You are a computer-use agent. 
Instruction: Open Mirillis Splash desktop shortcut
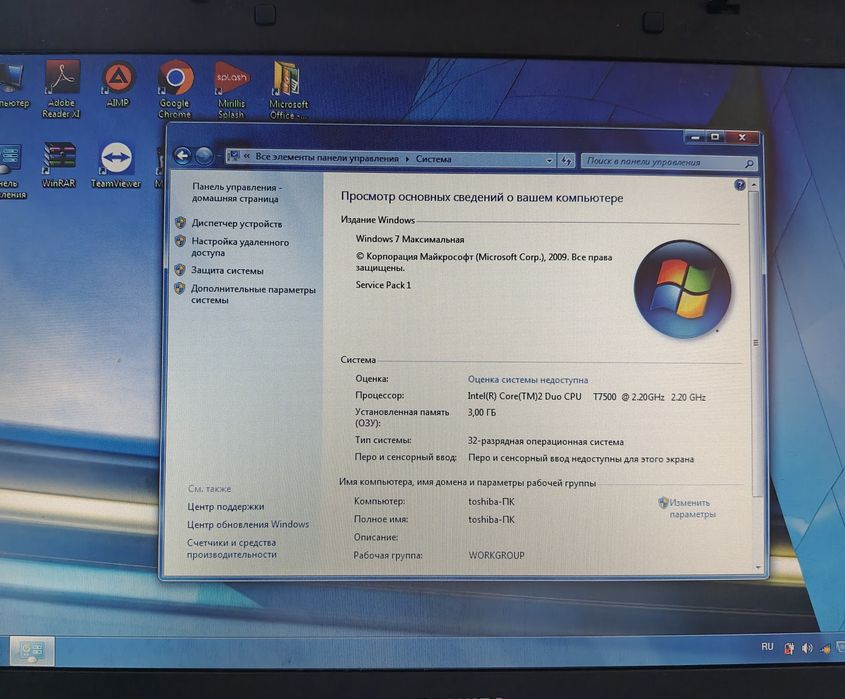click(232, 90)
